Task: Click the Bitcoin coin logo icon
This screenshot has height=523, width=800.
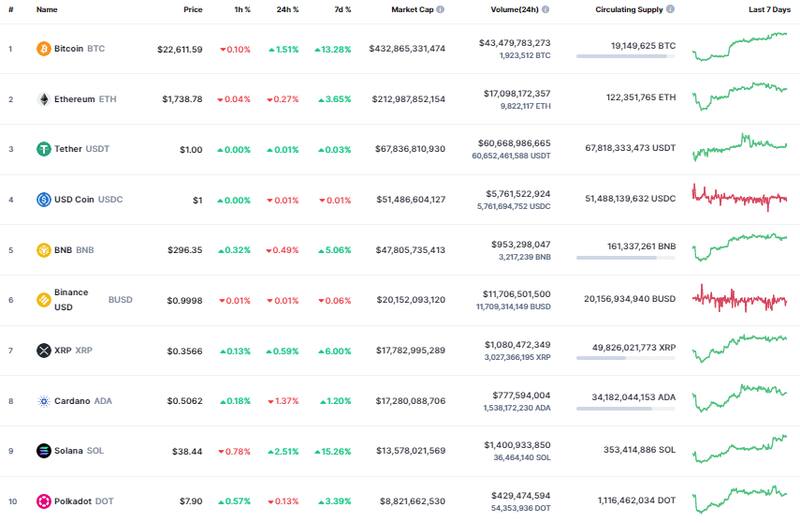Action: (43, 48)
